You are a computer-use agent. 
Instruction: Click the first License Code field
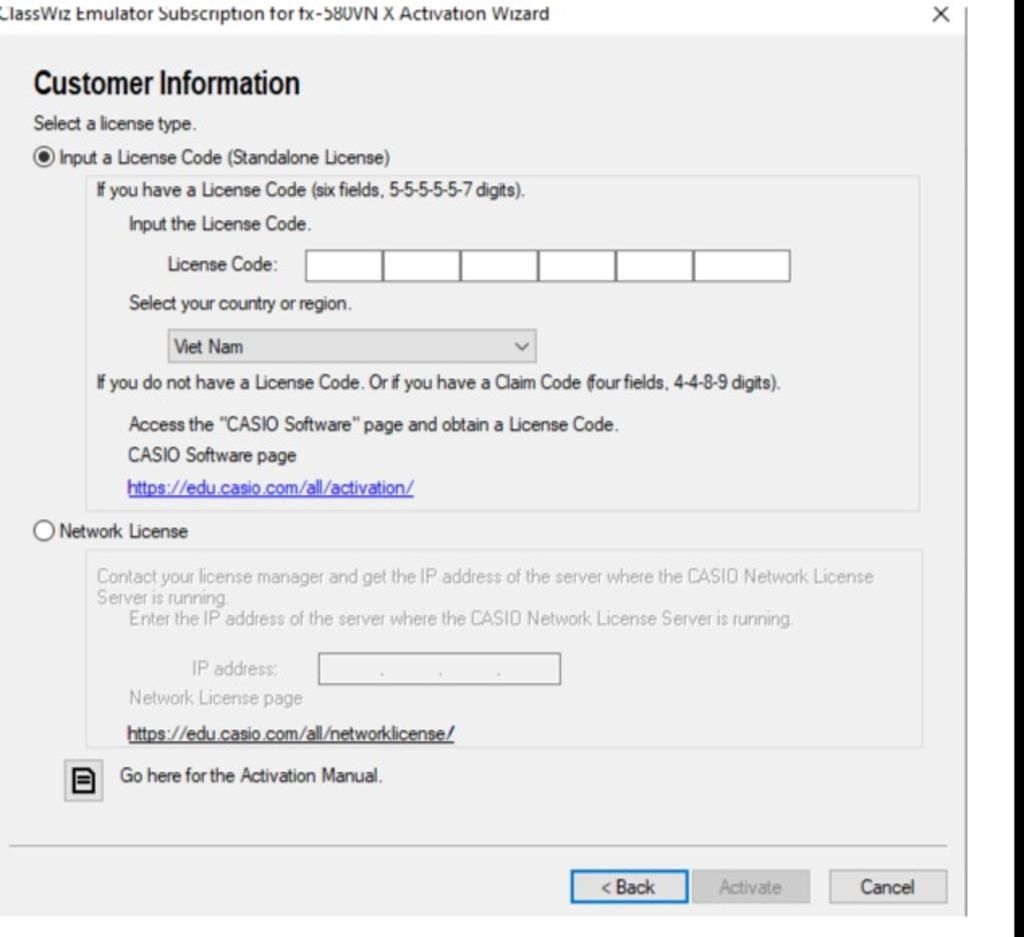click(344, 266)
